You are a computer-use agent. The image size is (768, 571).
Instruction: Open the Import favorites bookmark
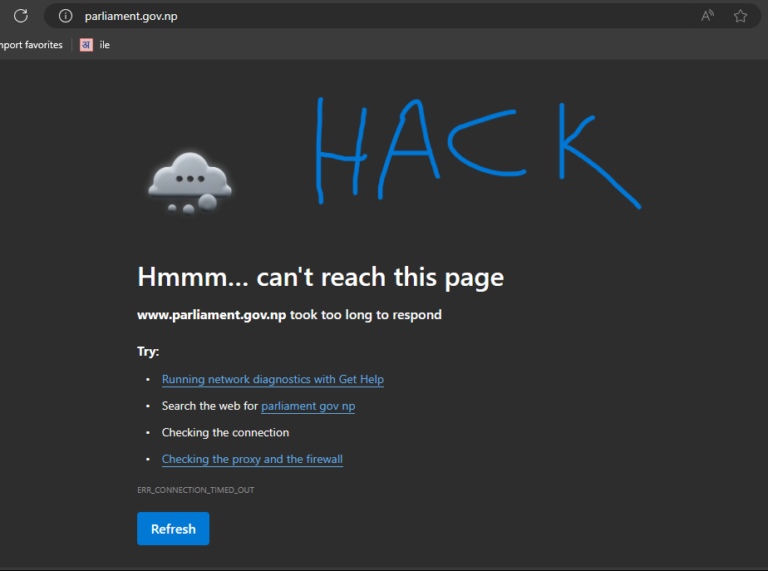click(30, 45)
